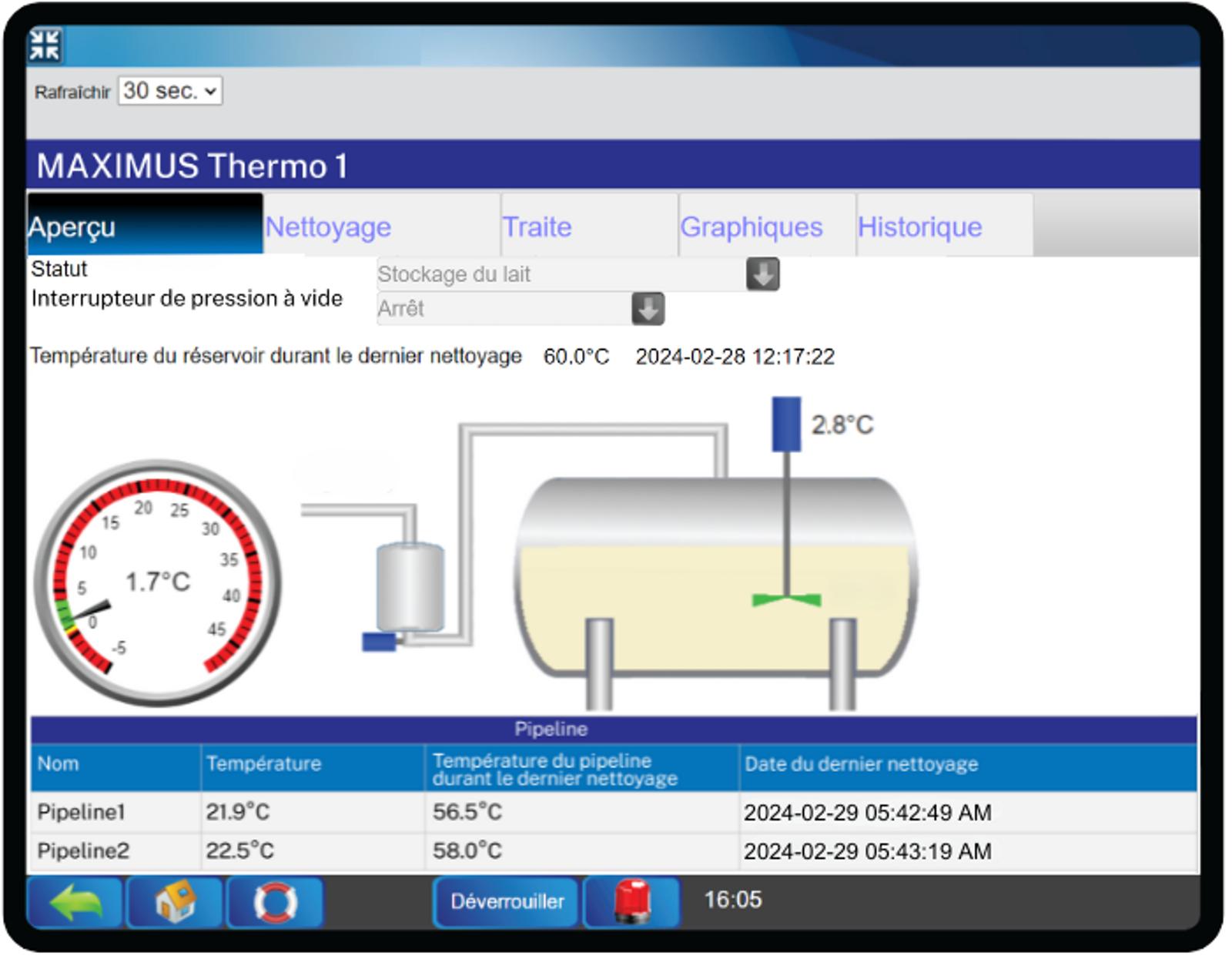Expand the Arrêt pressure switch arrow
This screenshot has width=1232, height=956.
[648, 309]
